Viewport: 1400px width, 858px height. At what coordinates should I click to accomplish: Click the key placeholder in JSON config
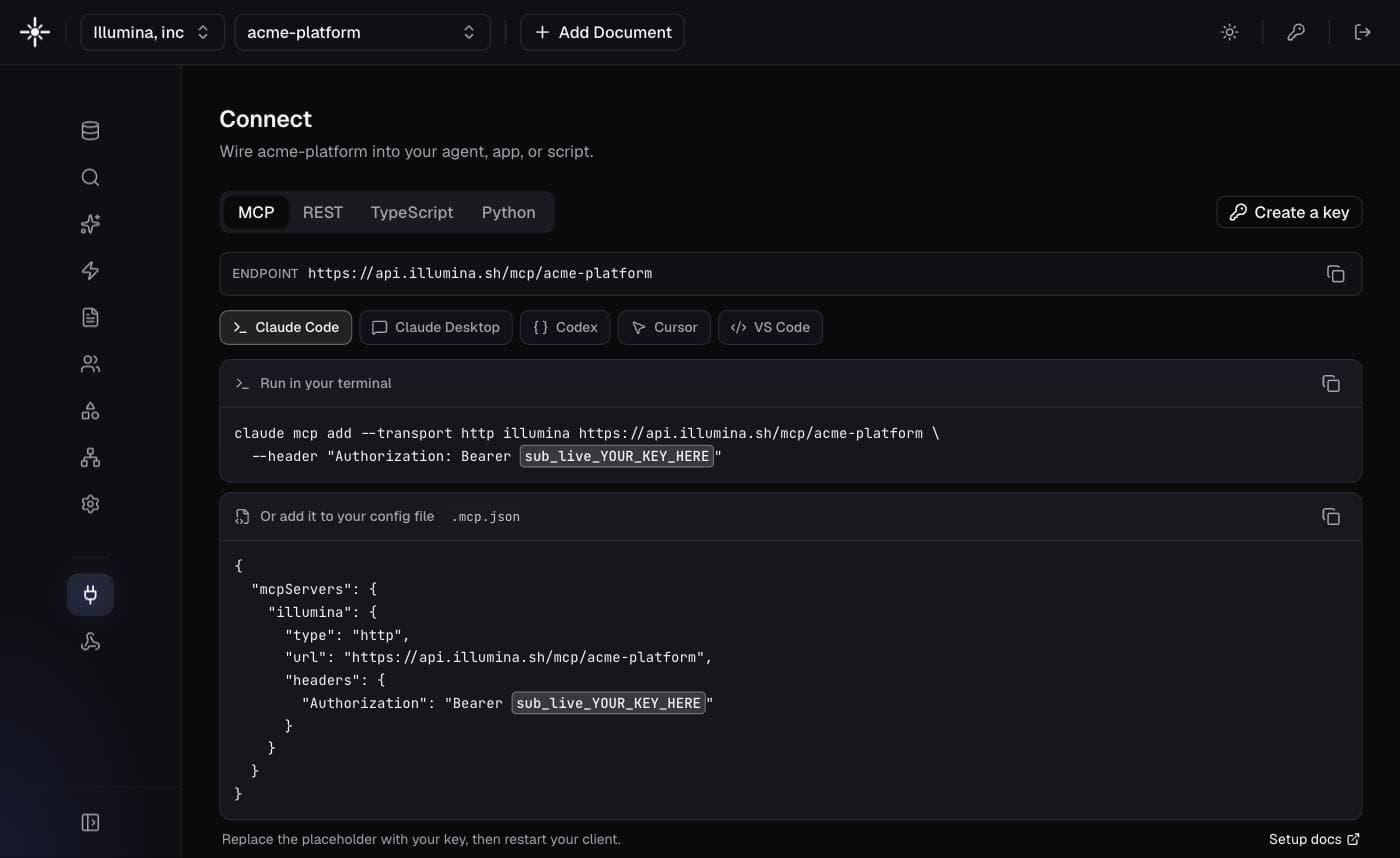click(609, 703)
